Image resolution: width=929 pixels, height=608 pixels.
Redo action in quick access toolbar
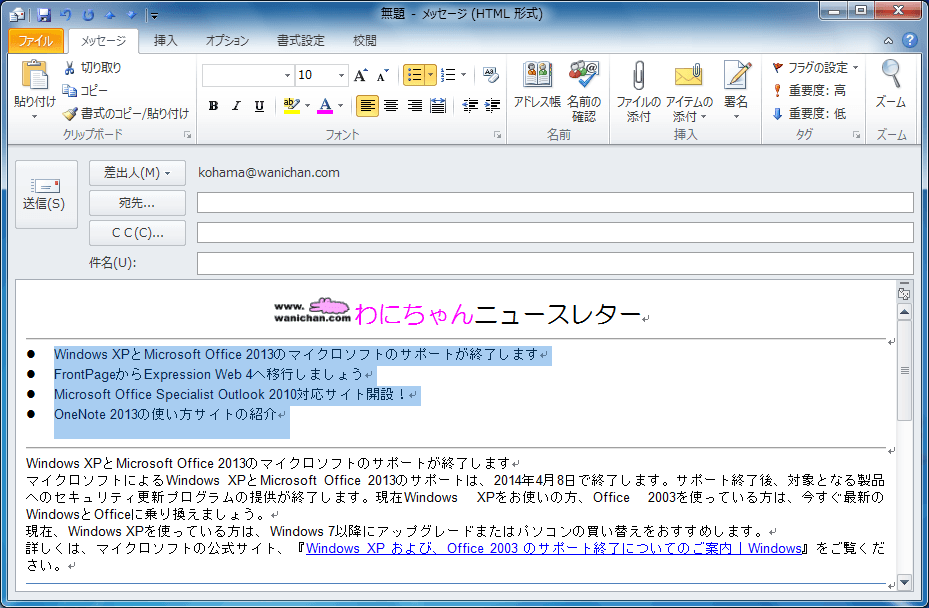(88, 14)
